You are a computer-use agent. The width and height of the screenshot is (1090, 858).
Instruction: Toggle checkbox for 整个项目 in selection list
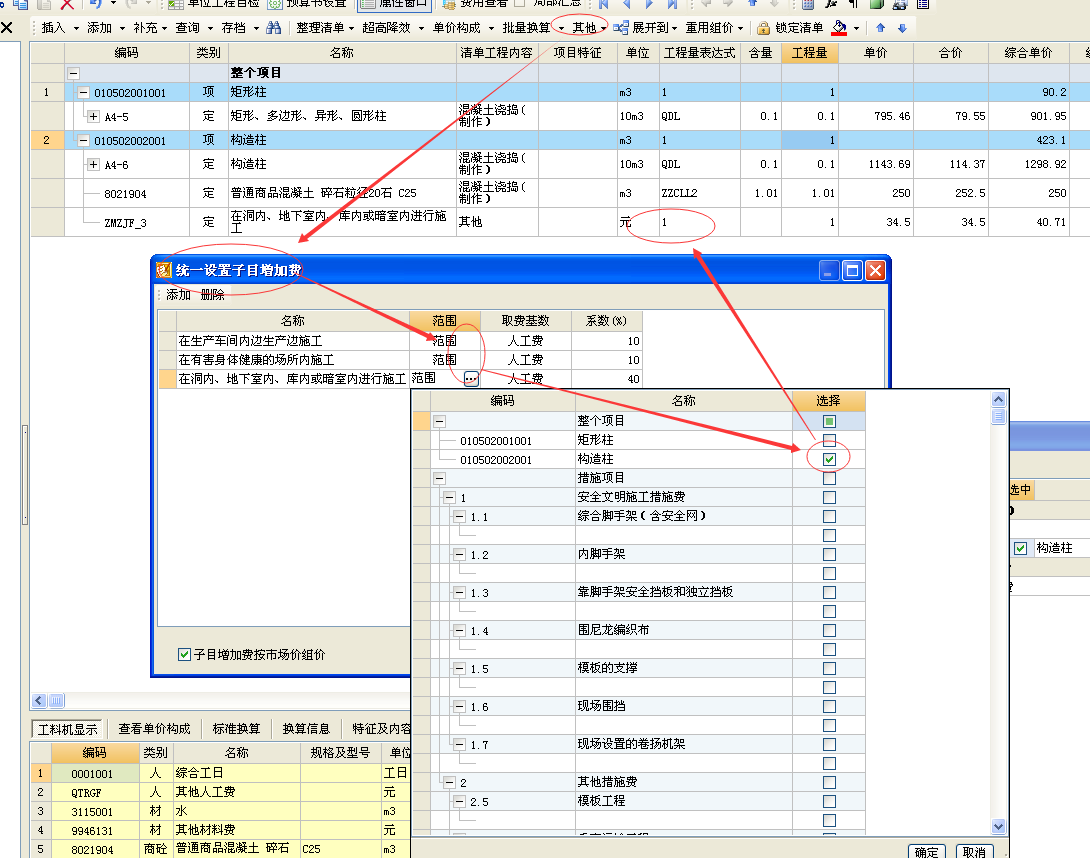click(829, 421)
